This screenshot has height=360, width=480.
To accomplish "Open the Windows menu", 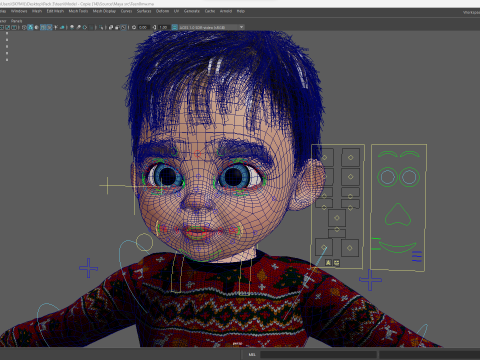I will (x=19, y=11).
